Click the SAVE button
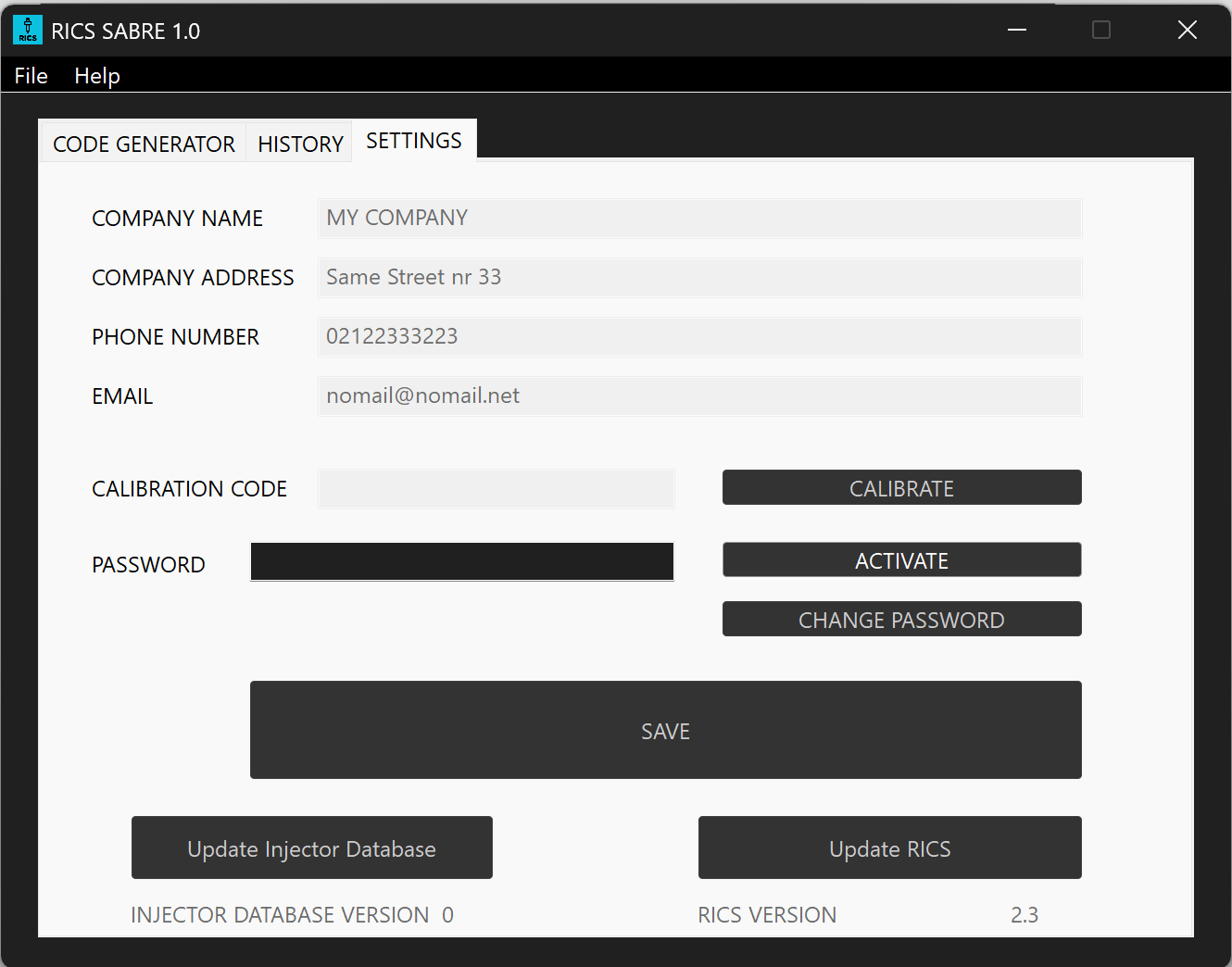The width and height of the screenshot is (1232, 967). (666, 731)
